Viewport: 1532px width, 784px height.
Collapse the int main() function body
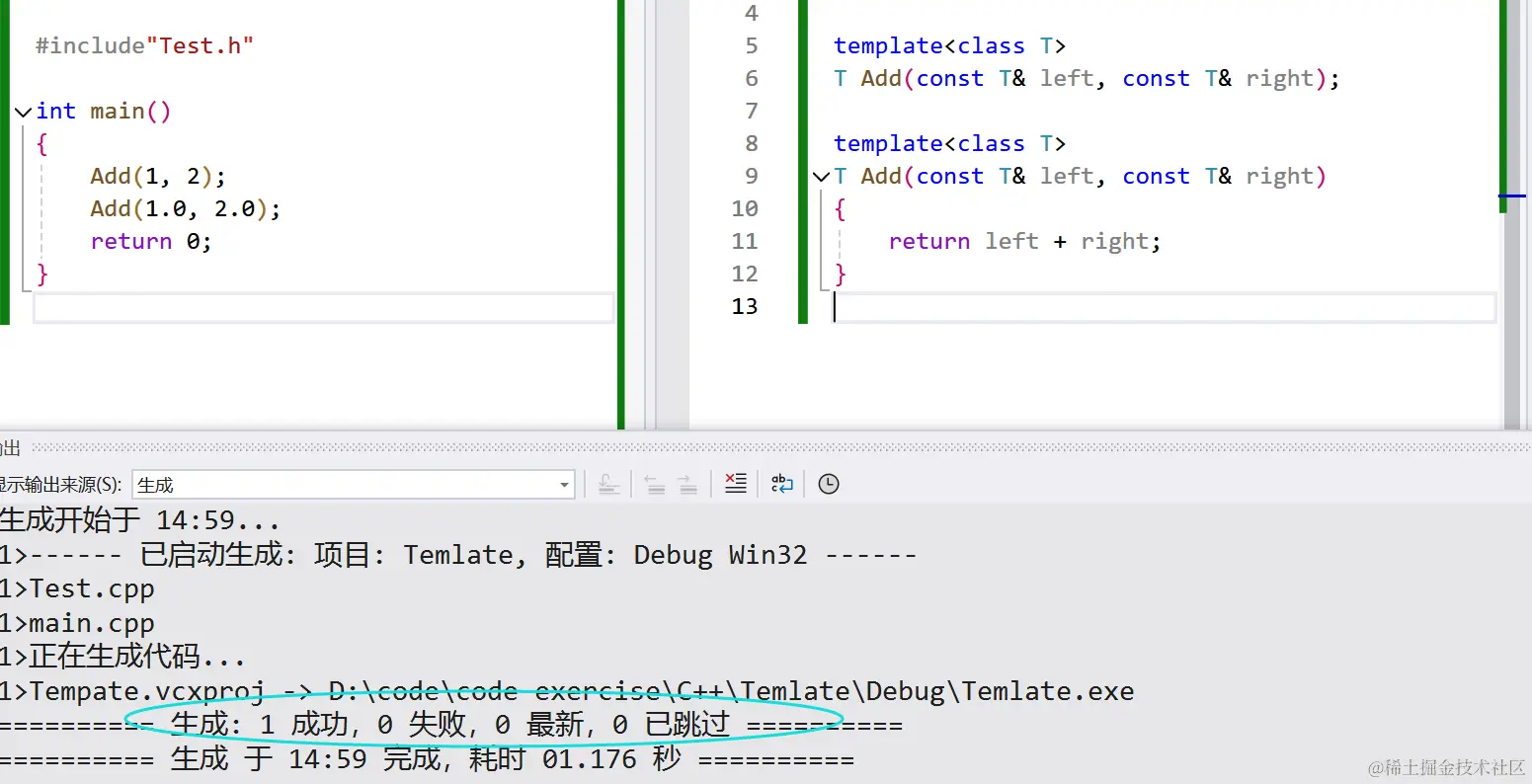pyautogui.click(x=22, y=111)
